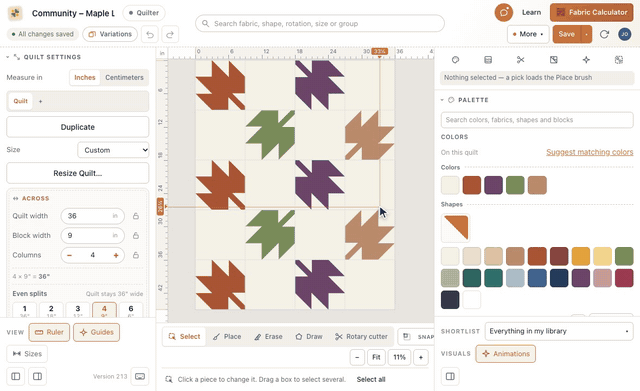Click the main search field
This screenshot has height=391, width=640.
pos(320,24)
